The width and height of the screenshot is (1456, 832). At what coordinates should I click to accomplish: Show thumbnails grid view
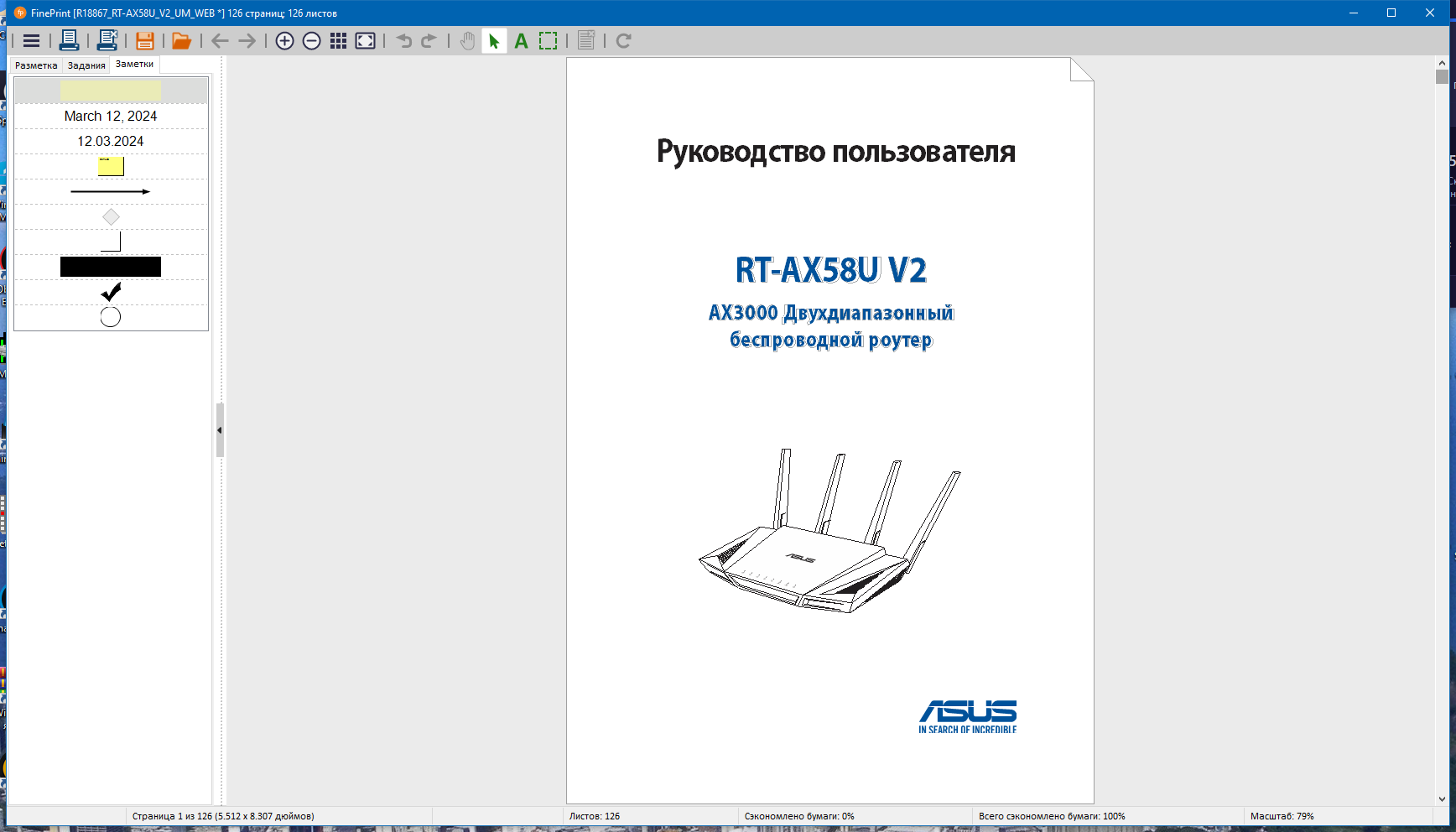(x=339, y=41)
